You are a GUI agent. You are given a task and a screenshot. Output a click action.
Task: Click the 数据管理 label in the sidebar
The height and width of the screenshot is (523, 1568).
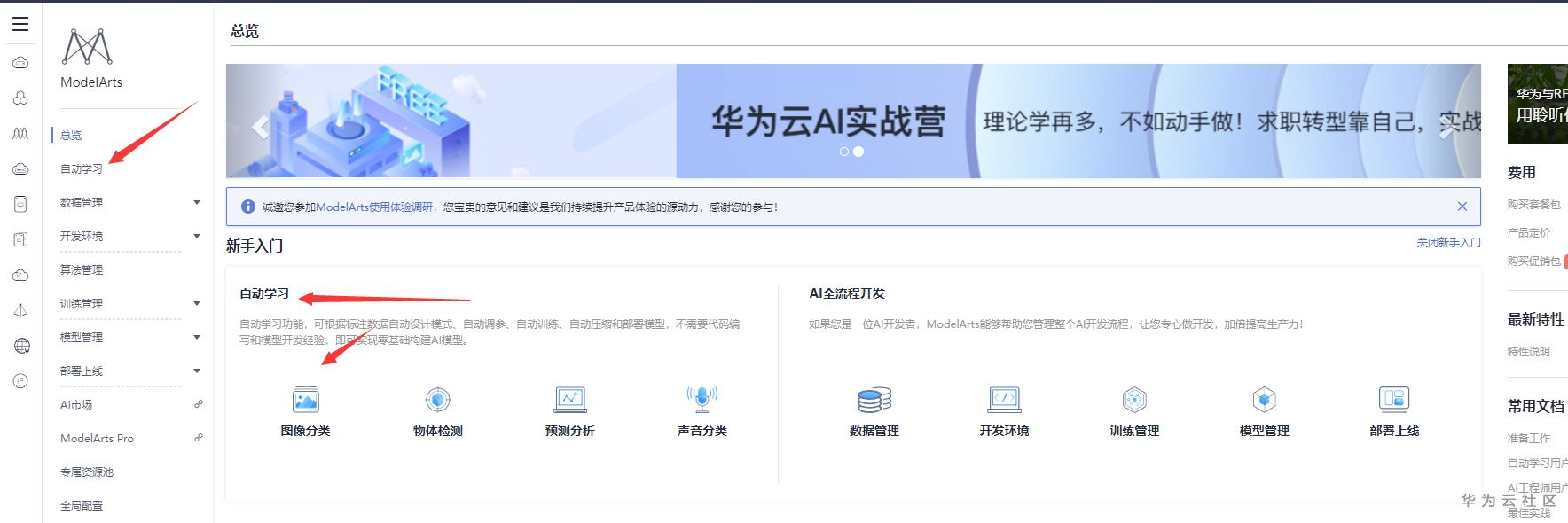click(x=82, y=203)
